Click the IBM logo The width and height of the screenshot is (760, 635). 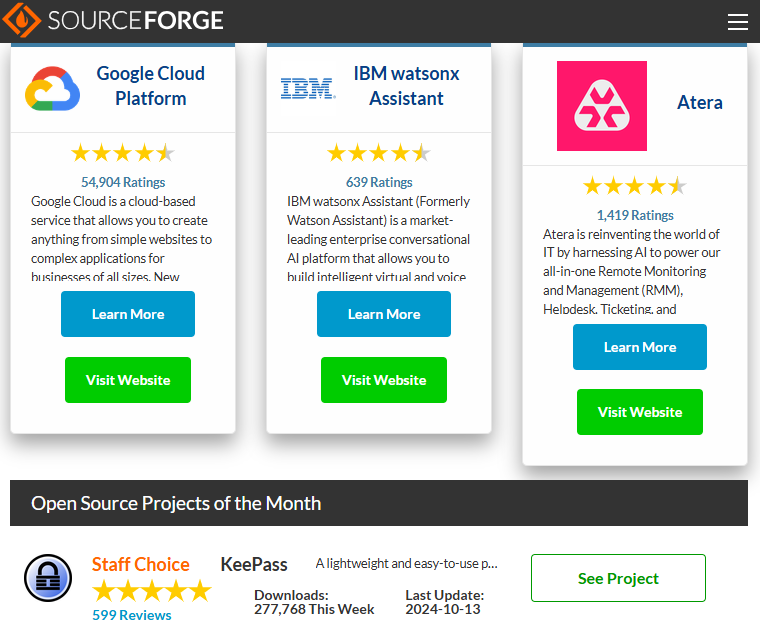click(x=308, y=88)
